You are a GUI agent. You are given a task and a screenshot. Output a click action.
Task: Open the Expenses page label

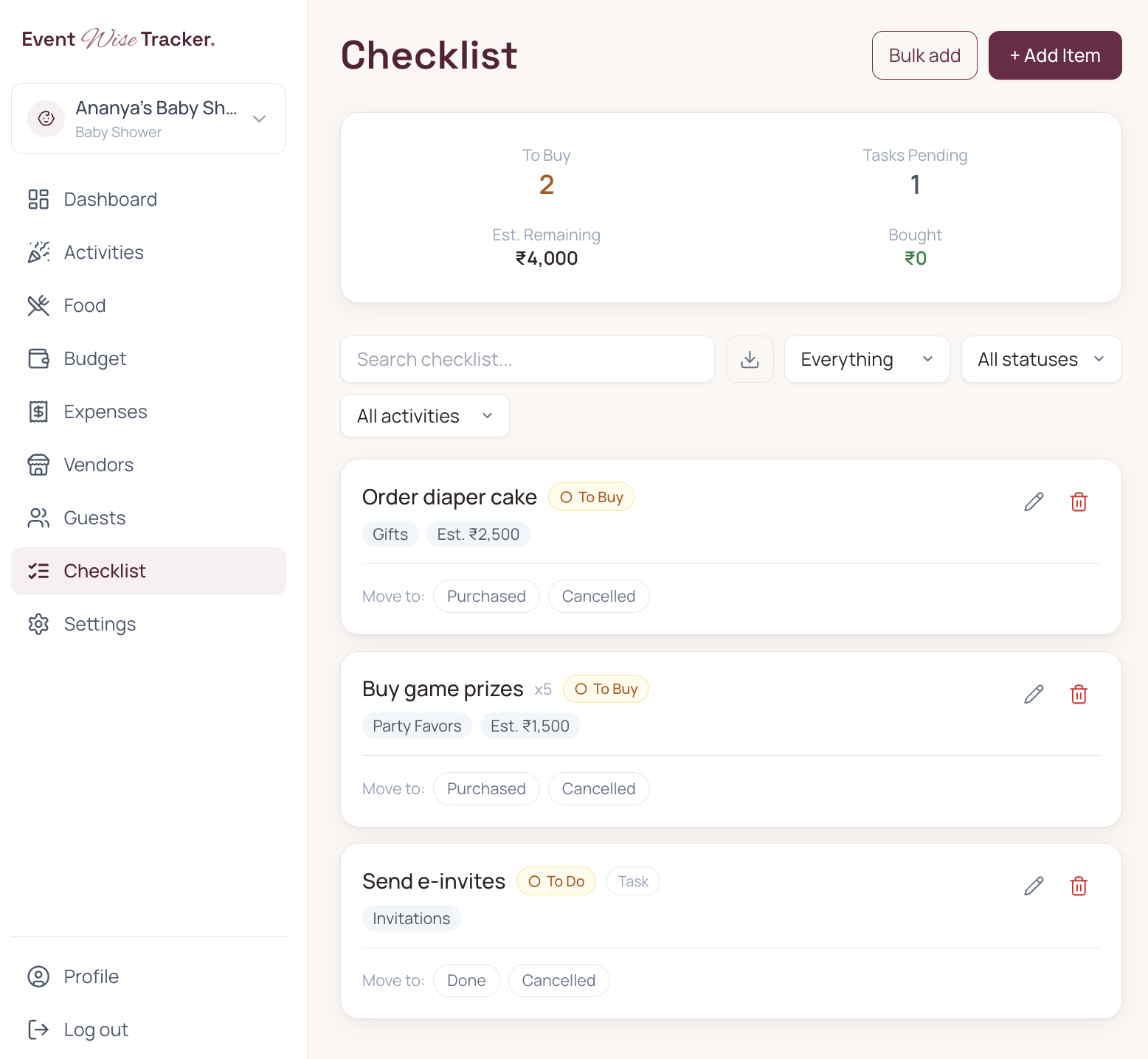coord(106,412)
